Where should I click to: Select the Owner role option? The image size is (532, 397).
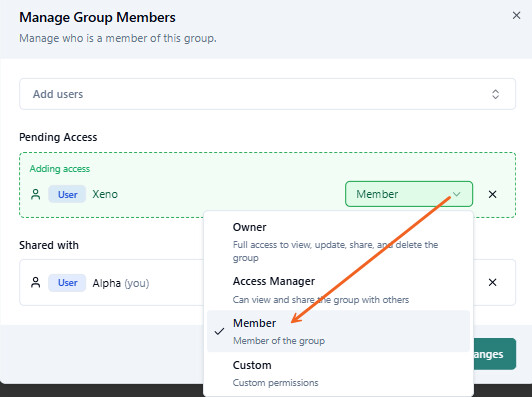pos(338,242)
